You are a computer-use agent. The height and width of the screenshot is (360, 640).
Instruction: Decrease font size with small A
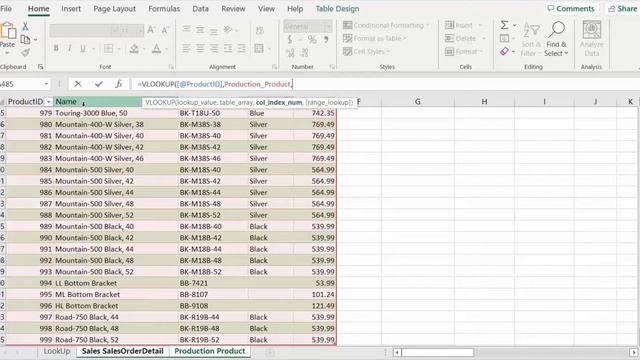tap(165, 30)
